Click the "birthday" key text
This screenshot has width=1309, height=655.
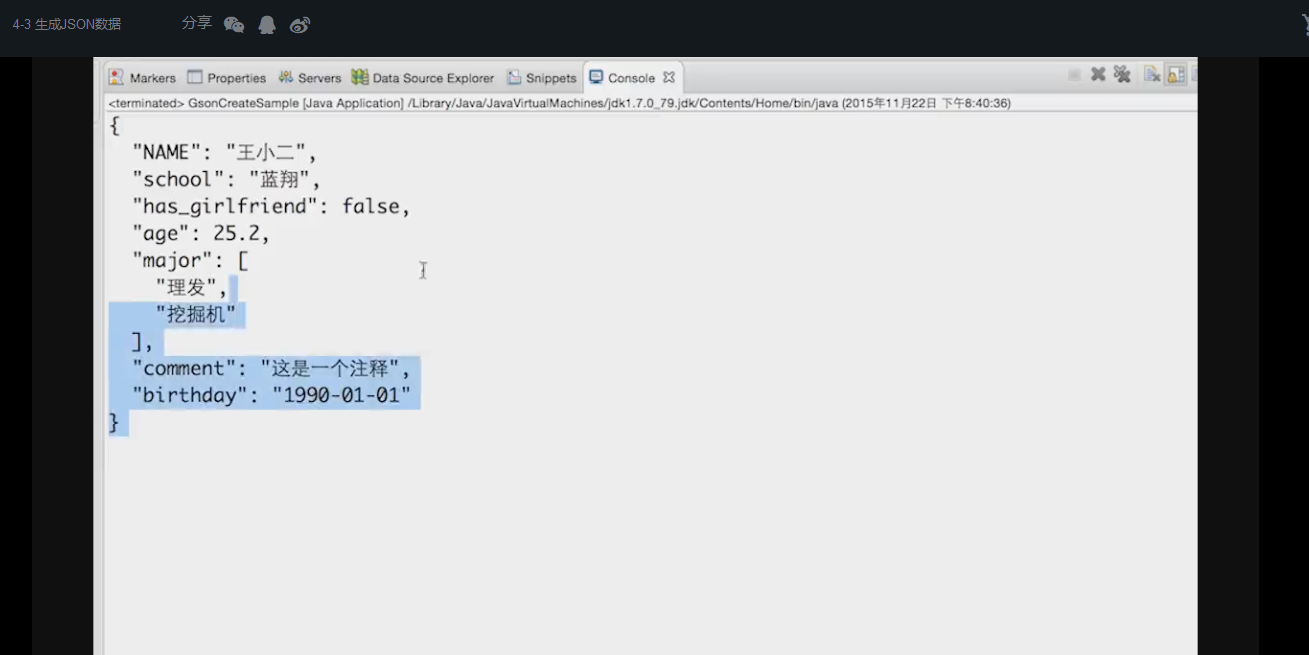tap(190, 396)
